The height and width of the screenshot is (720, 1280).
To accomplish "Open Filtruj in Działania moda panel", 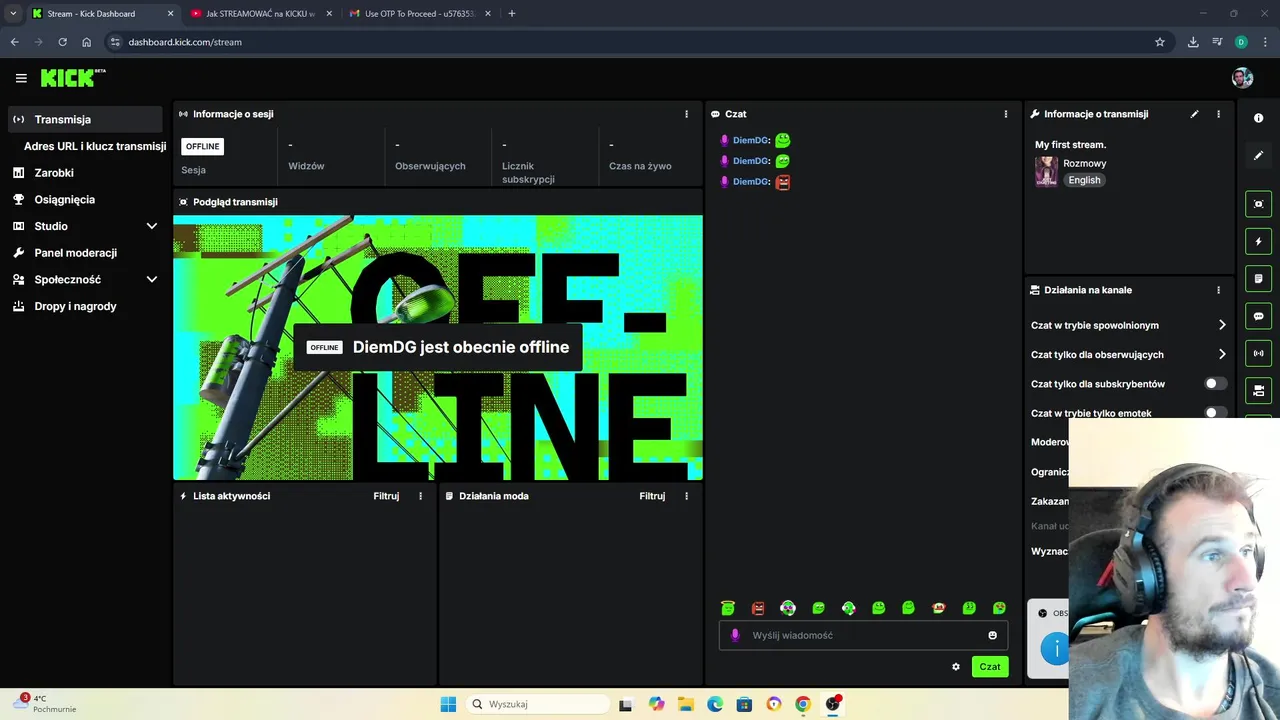I will coord(652,496).
